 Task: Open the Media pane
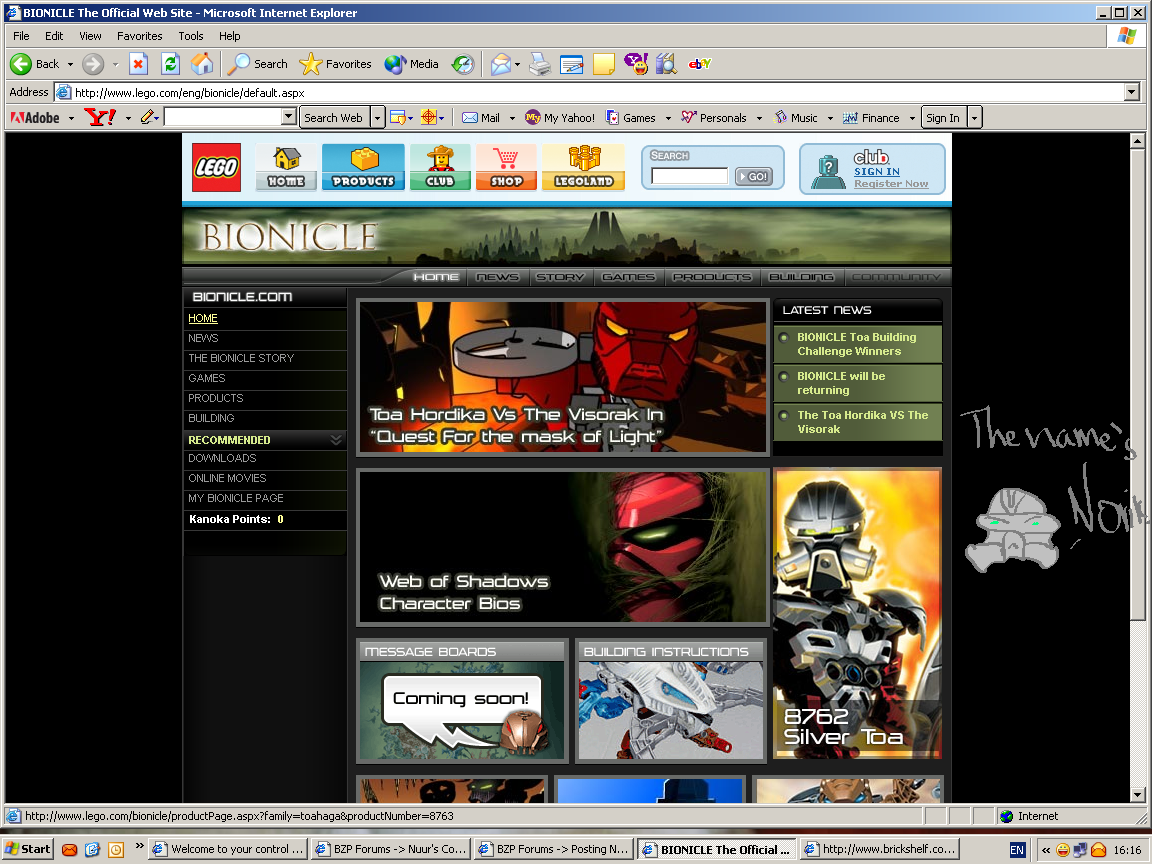[x=411, y=64]
